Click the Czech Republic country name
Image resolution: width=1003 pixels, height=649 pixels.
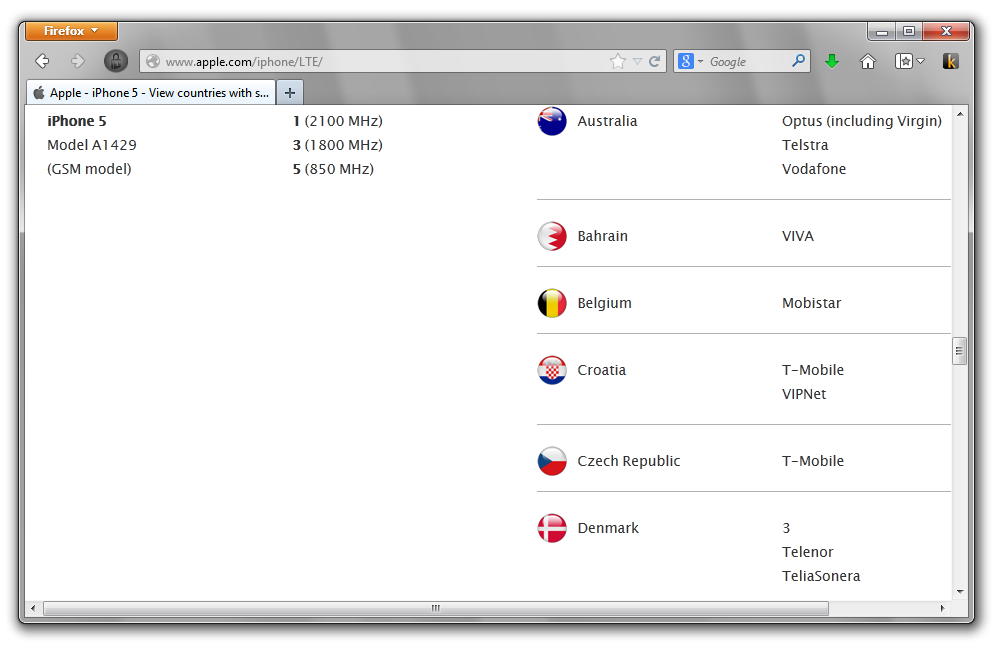[629, 461]
